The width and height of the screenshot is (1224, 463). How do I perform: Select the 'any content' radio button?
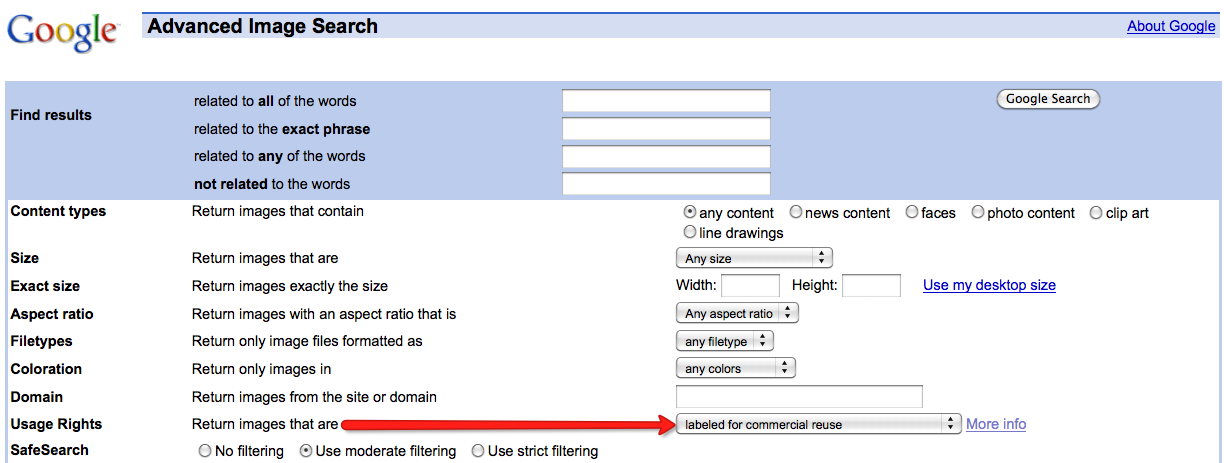click(x=690, y=212)
